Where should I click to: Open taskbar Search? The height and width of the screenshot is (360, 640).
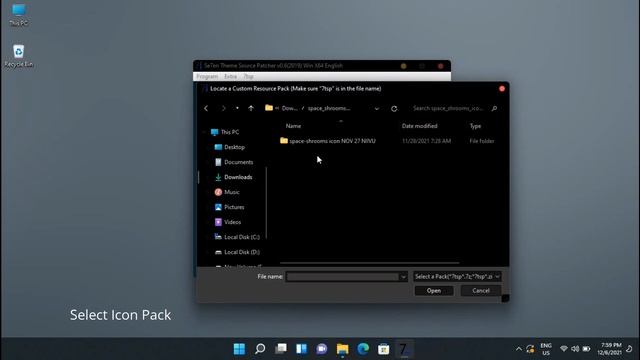click(260, 349)
